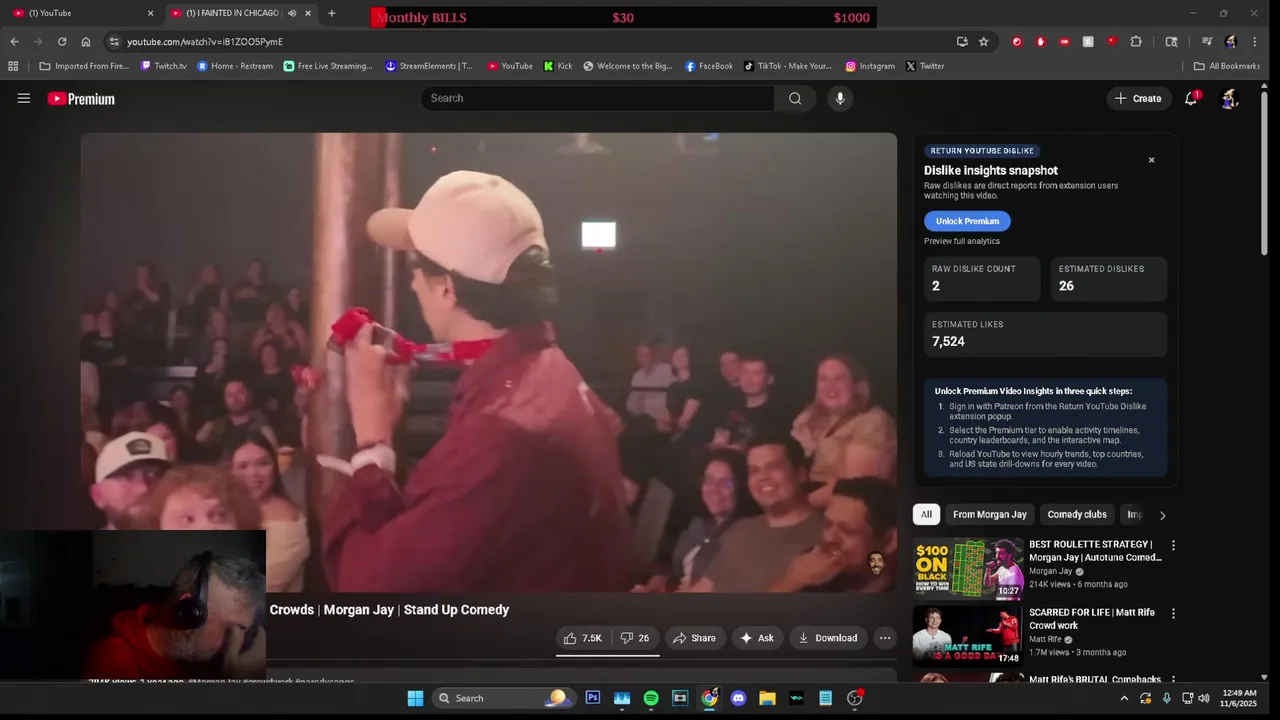Dislike the video showing 26
This screenshot has width=1280, height=720.
(634, 638)
